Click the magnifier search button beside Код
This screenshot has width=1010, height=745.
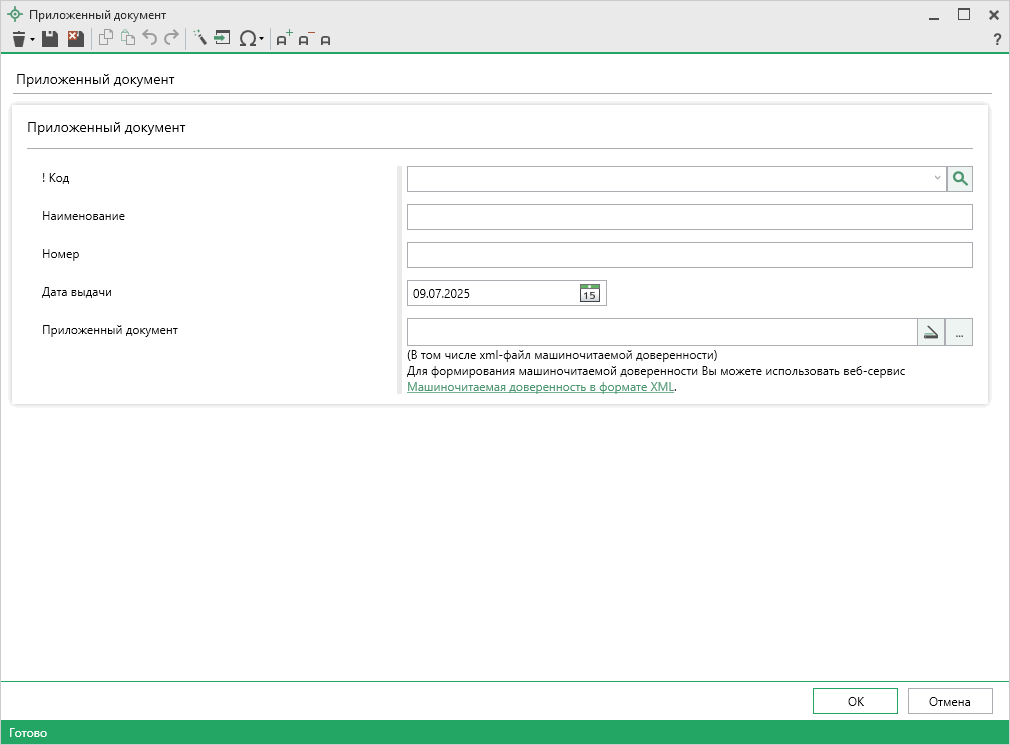[x=960, y=179]
